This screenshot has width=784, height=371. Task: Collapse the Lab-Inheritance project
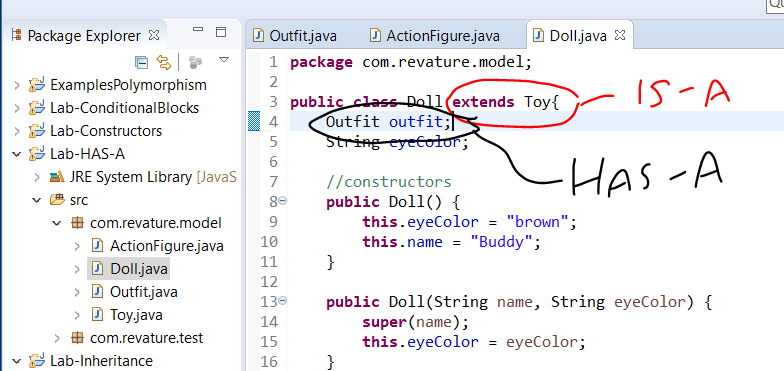17,361
